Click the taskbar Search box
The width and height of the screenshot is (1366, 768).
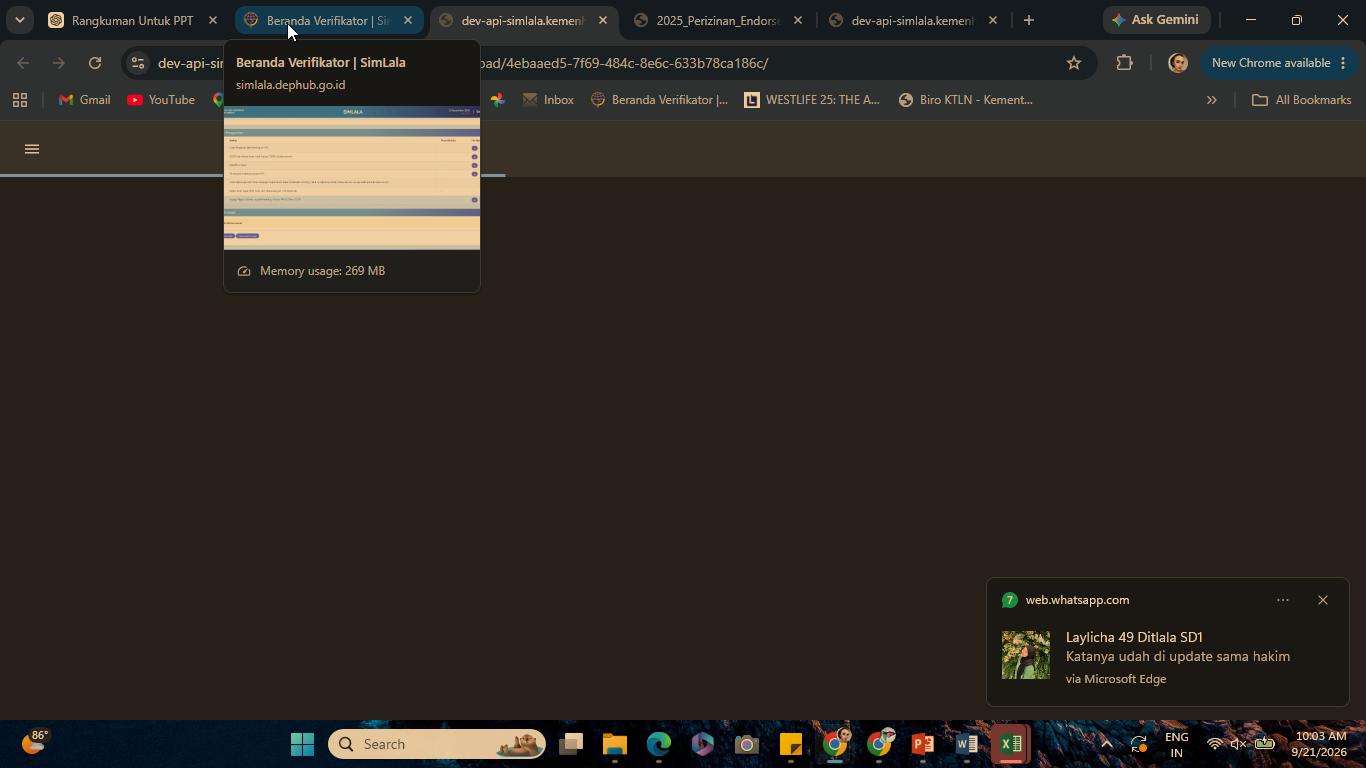point(437,744)
